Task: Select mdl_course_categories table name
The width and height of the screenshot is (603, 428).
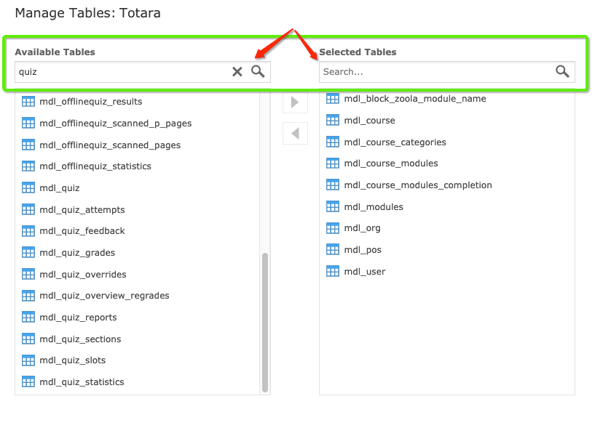Action: click(395, 142)
